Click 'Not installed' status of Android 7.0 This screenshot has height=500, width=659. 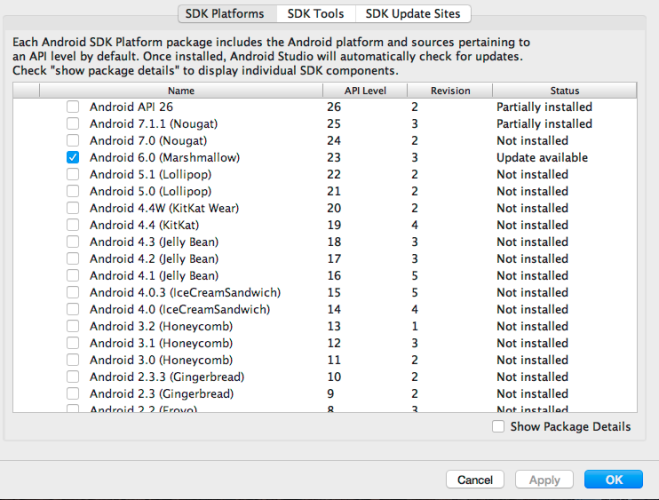tap(532, 140)
